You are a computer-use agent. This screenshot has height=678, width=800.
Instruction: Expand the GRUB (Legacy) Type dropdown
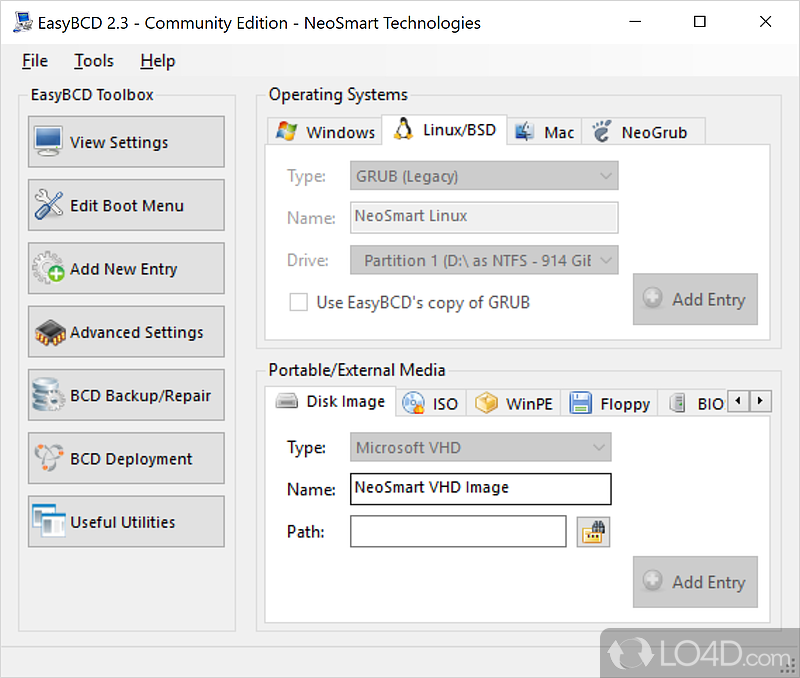tap(485, 176)
